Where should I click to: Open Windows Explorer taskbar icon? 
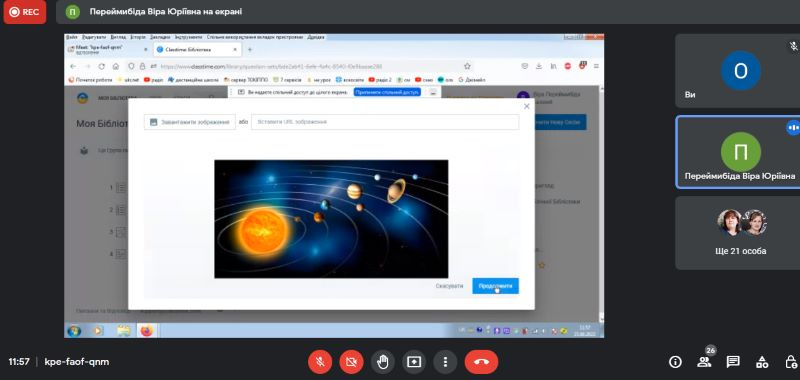point(123,331)
